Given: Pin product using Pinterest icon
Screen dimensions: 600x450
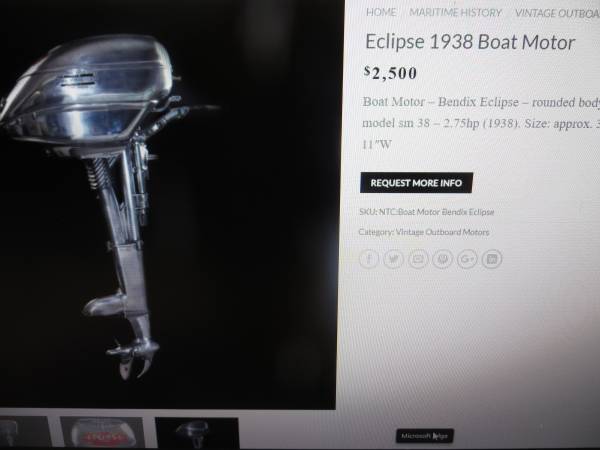Looking at the screenshot, I should pos(442,259).
